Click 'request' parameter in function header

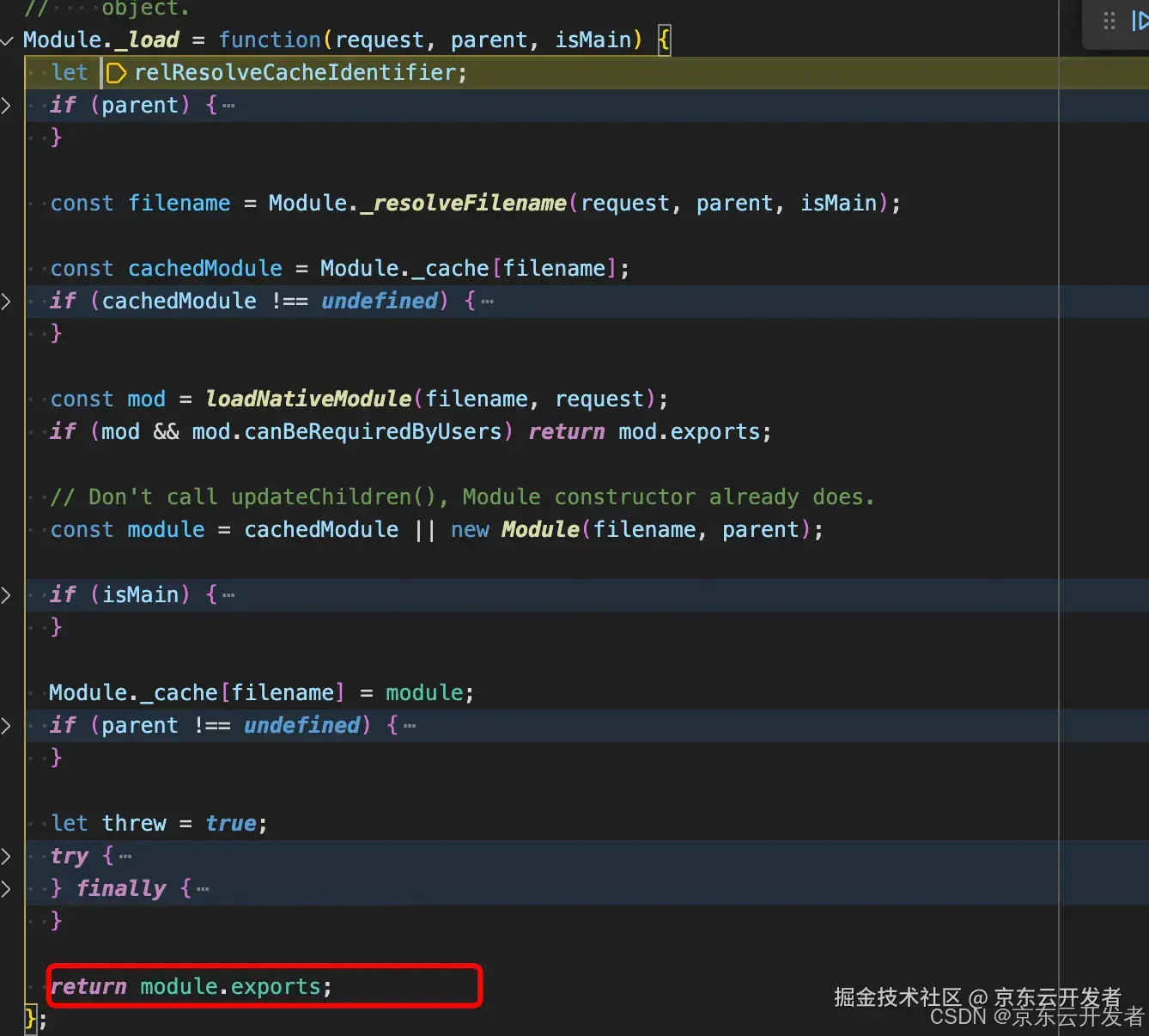click(x=380, y=40)
